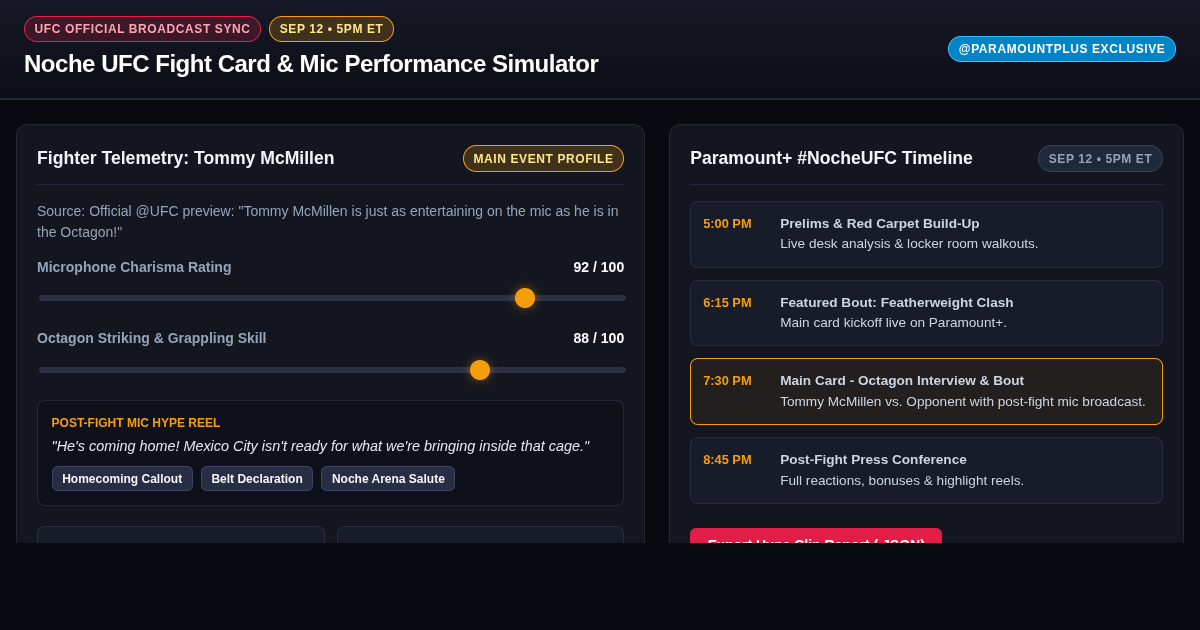Select the Belt Declaration tag
This screenshot has width=1200, height=630.
[x=257, y=479]
